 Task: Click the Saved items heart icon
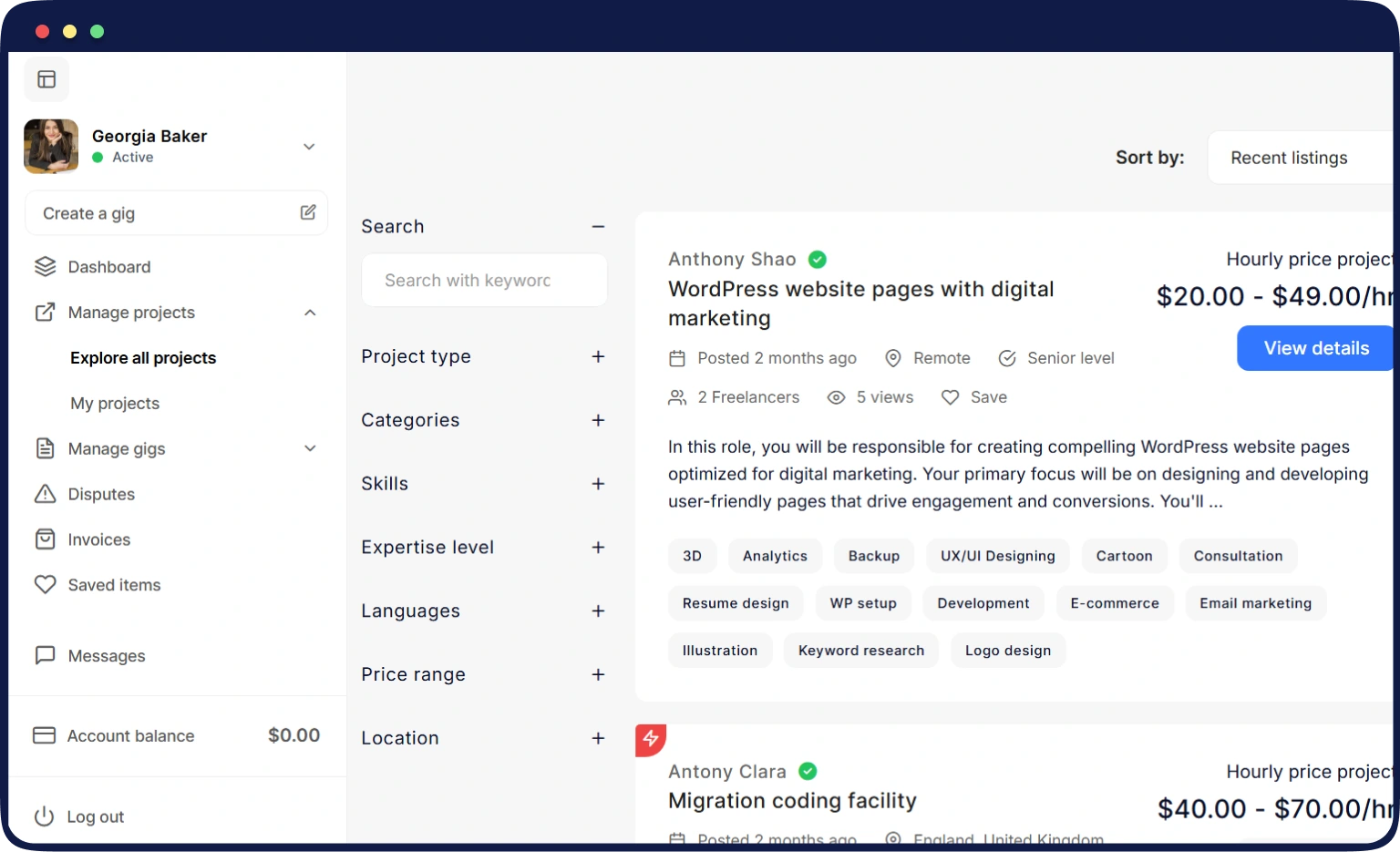pyautogui.click(x=45, y=584)
